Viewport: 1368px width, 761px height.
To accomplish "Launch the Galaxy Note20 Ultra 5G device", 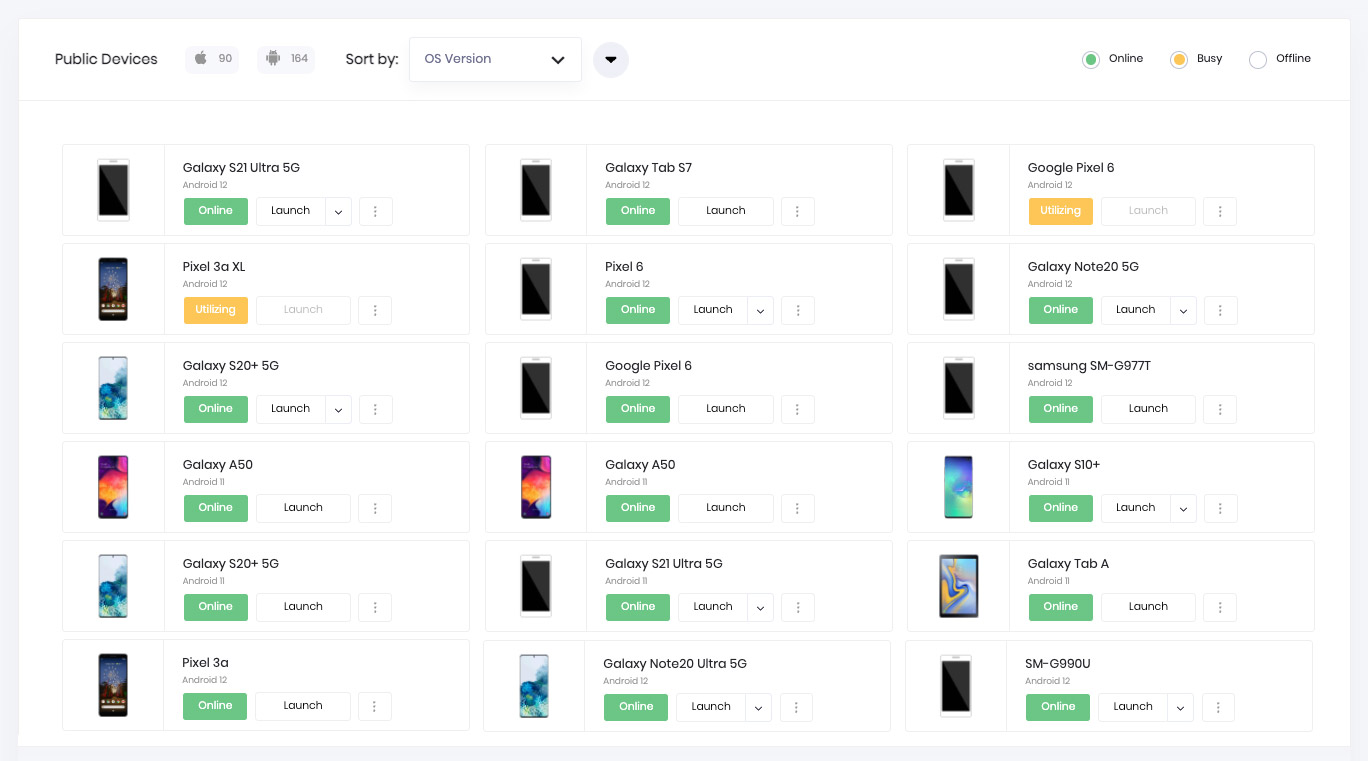I will (x=711, y=707).
